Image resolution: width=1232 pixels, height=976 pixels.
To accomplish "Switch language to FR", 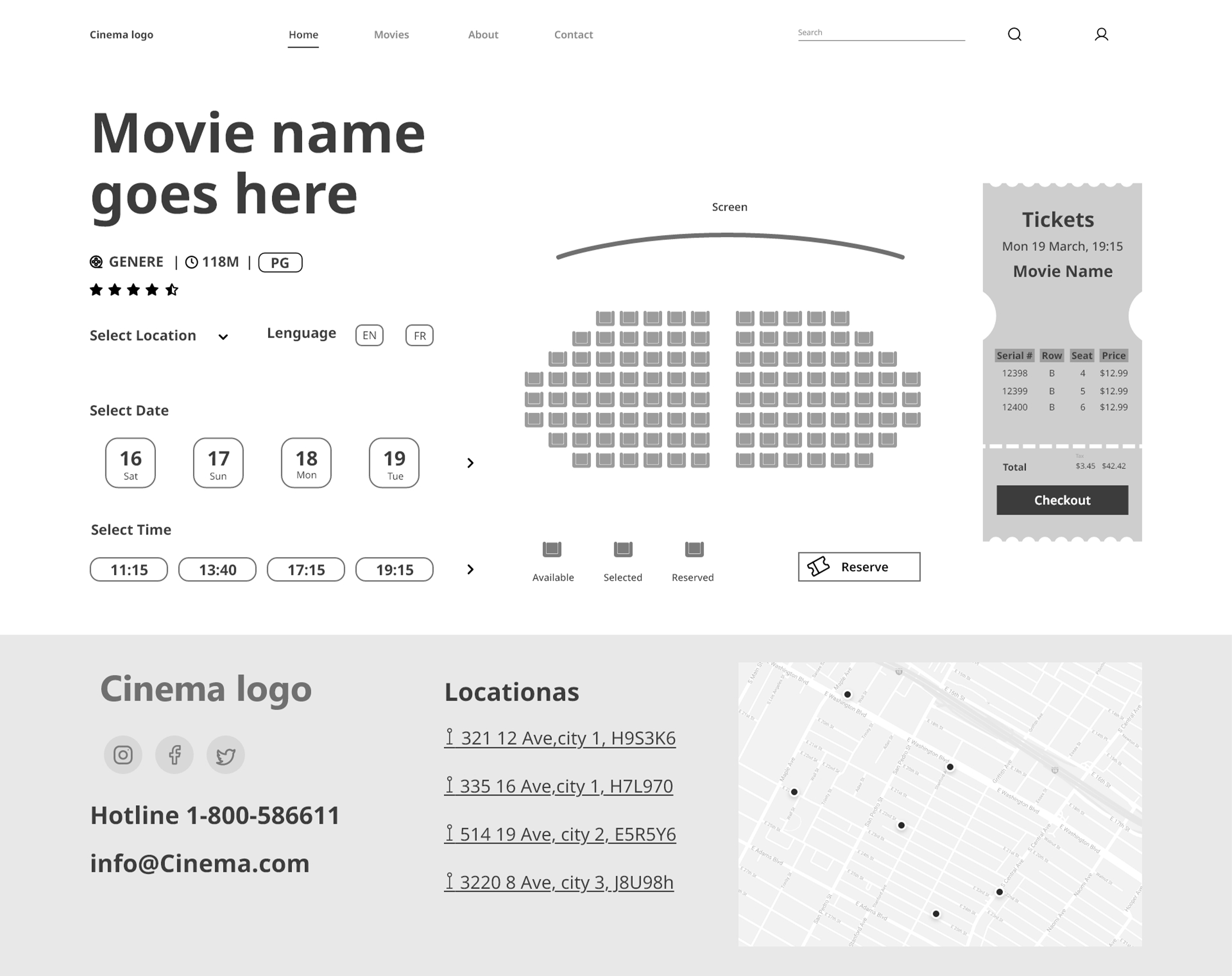I will 419,335.
